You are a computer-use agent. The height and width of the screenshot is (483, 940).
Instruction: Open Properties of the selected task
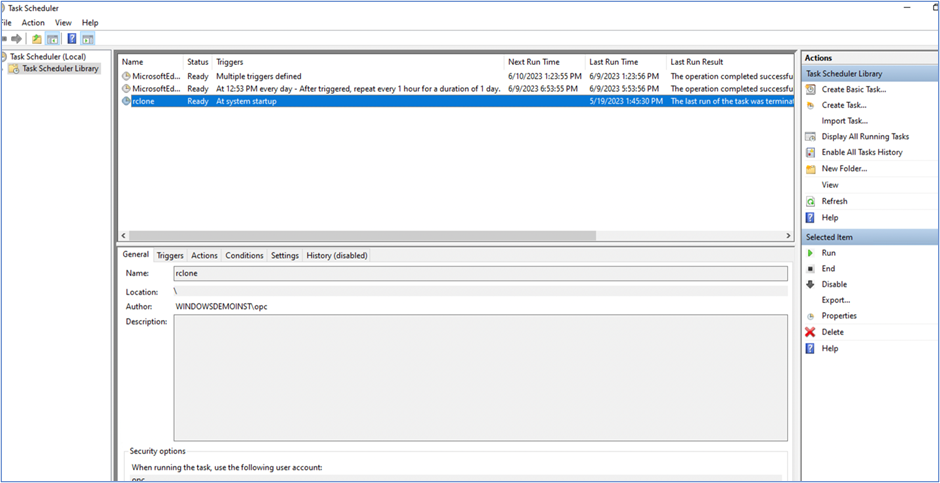(839, 316)
